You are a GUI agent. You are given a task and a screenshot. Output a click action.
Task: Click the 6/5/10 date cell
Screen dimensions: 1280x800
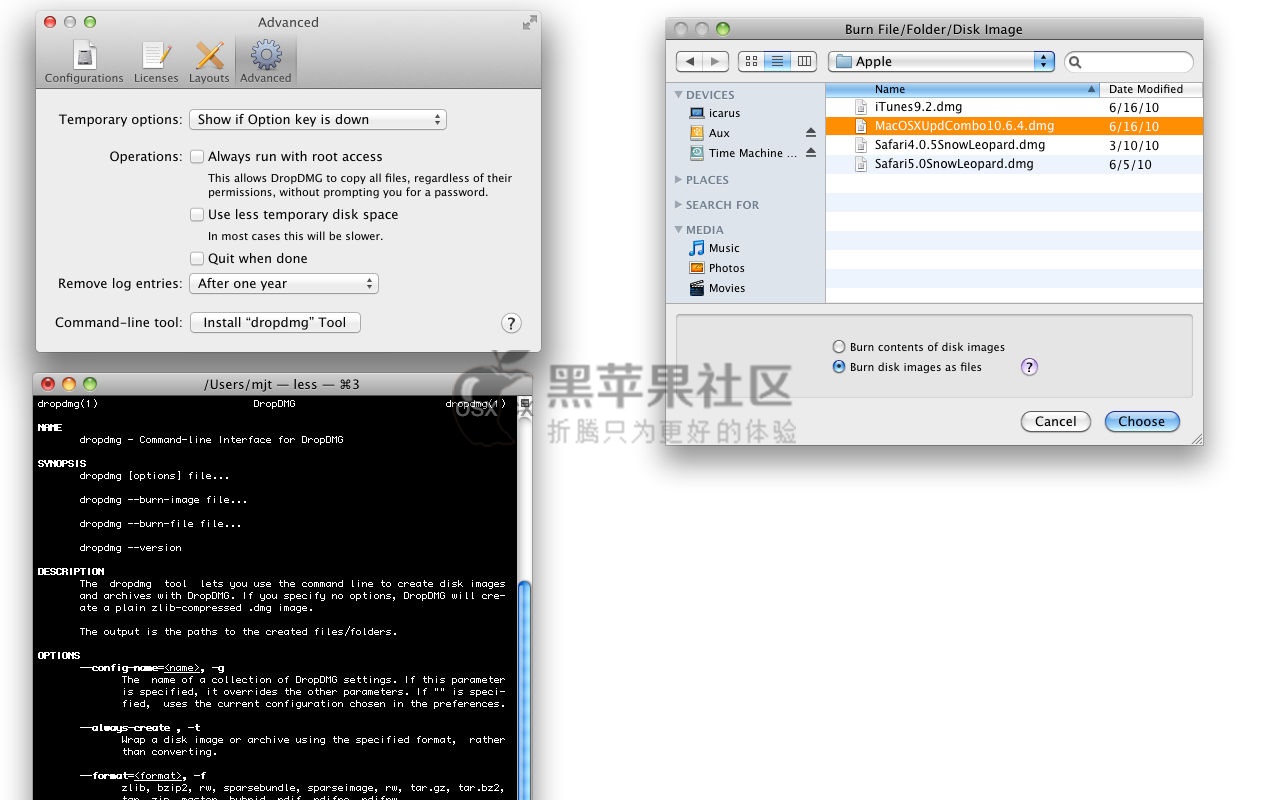tap(1130, 164)
